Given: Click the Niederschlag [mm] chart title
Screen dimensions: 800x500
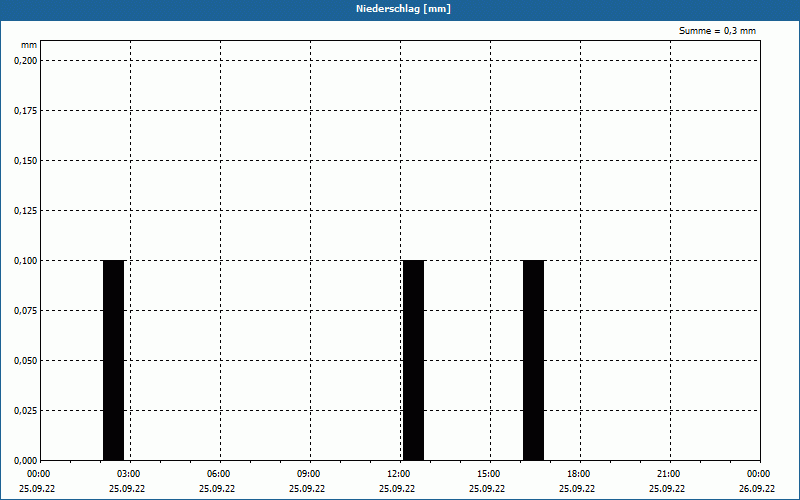Looking at the screenshot, I should point(403,9).
